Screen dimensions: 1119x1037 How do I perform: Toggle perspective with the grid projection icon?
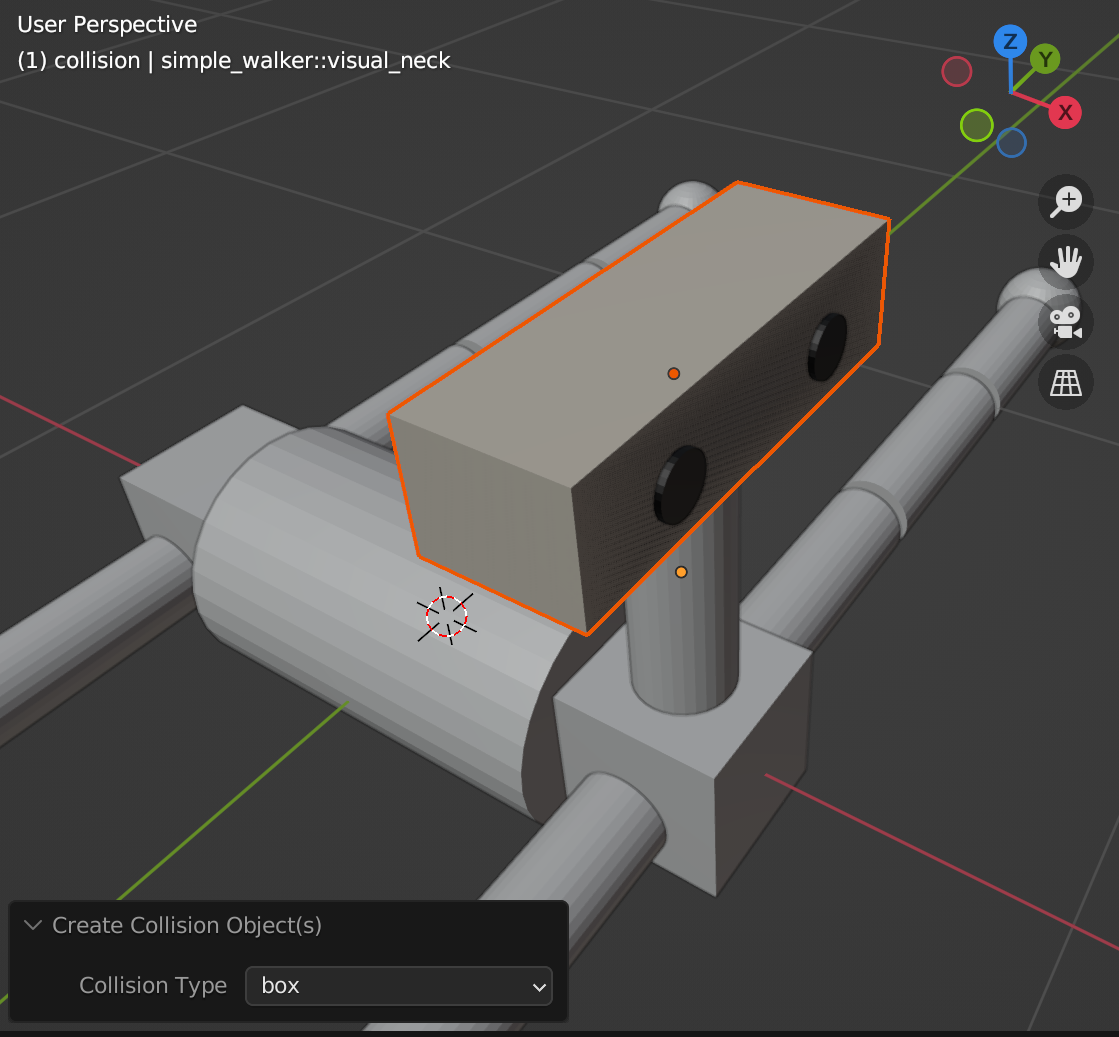(x=1065, y=382)
